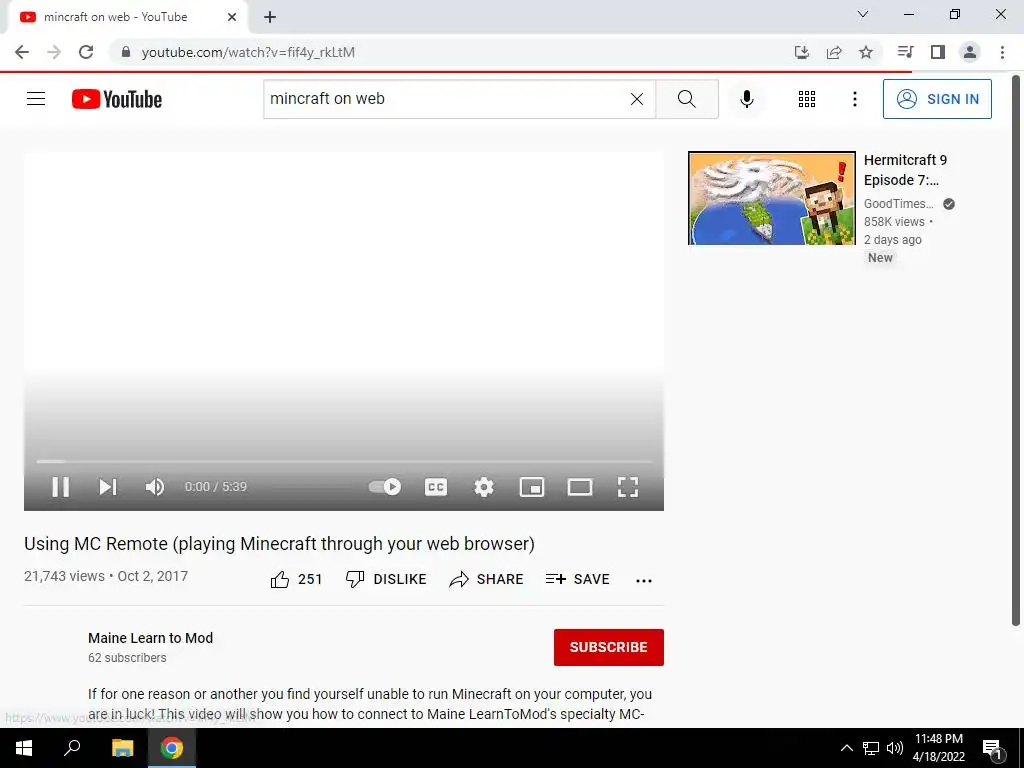Show hidden system tray icons
Viewport: 1024px width, 768px height.
tap(846, 748)
